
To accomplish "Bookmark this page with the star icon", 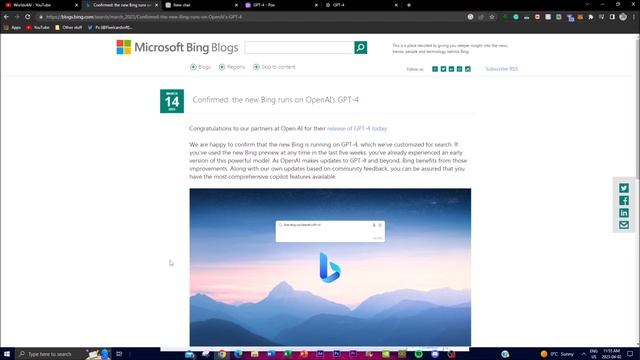I will pos(492,17).
